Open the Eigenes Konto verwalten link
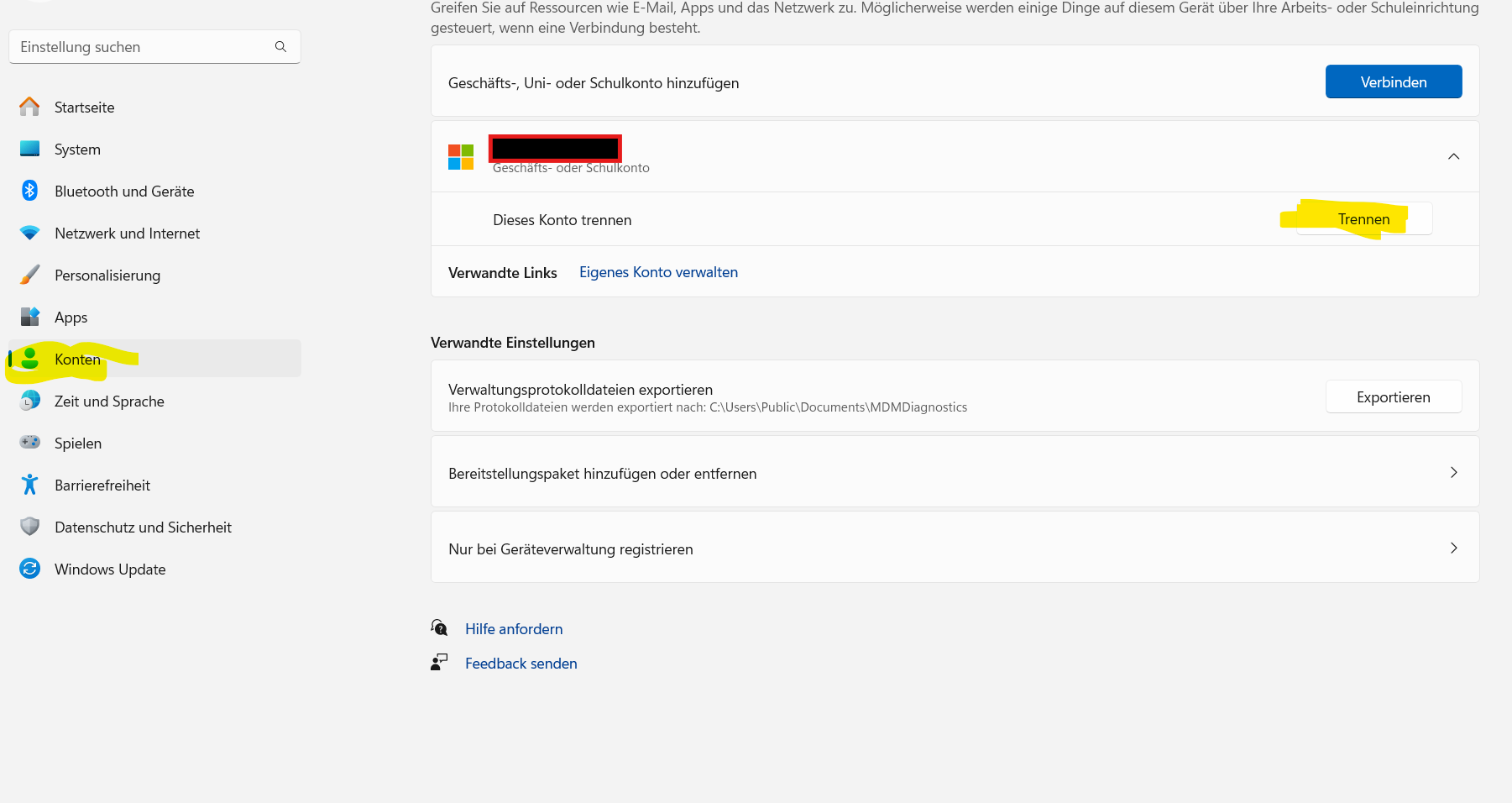1512x803 pixels. (x=658, y=272)
